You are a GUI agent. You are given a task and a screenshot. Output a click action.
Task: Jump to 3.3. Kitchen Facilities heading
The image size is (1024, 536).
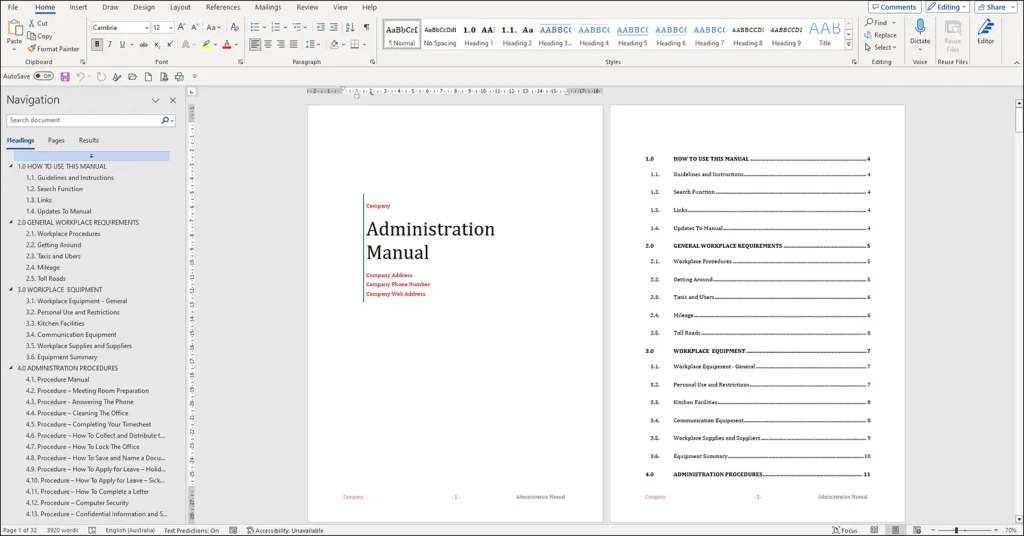click(55, 324)
